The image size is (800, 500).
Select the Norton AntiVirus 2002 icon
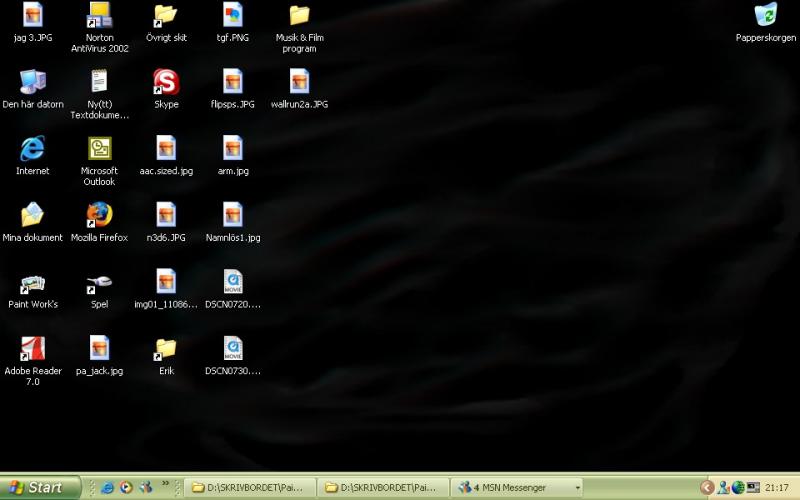pos(99,15)
